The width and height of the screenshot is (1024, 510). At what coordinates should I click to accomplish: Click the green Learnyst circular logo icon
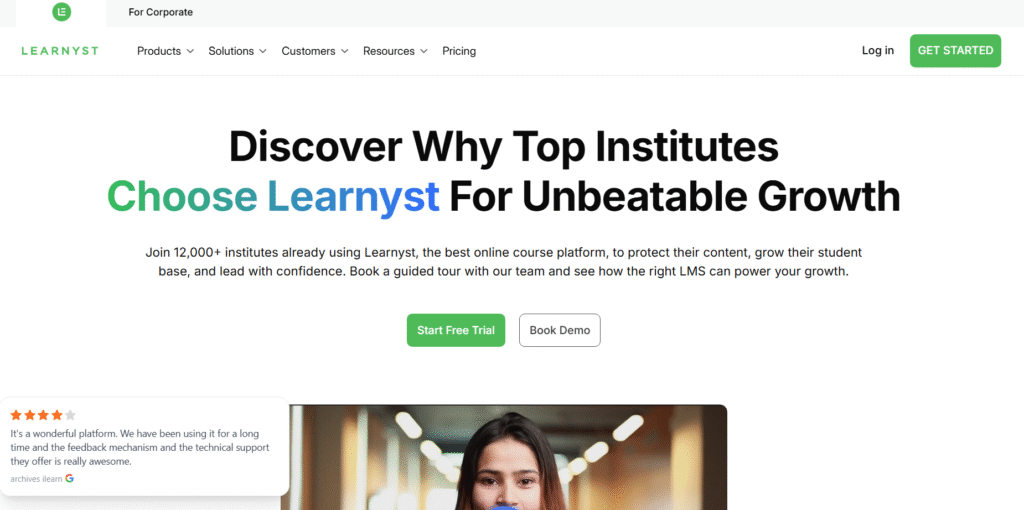point(61,12)
